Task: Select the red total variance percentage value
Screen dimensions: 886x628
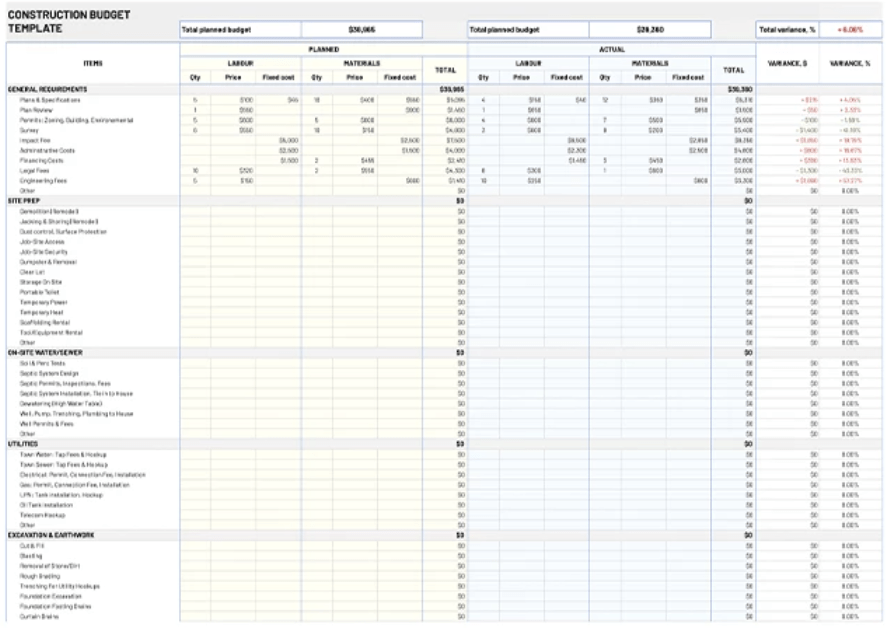Action: click(849, 30)
